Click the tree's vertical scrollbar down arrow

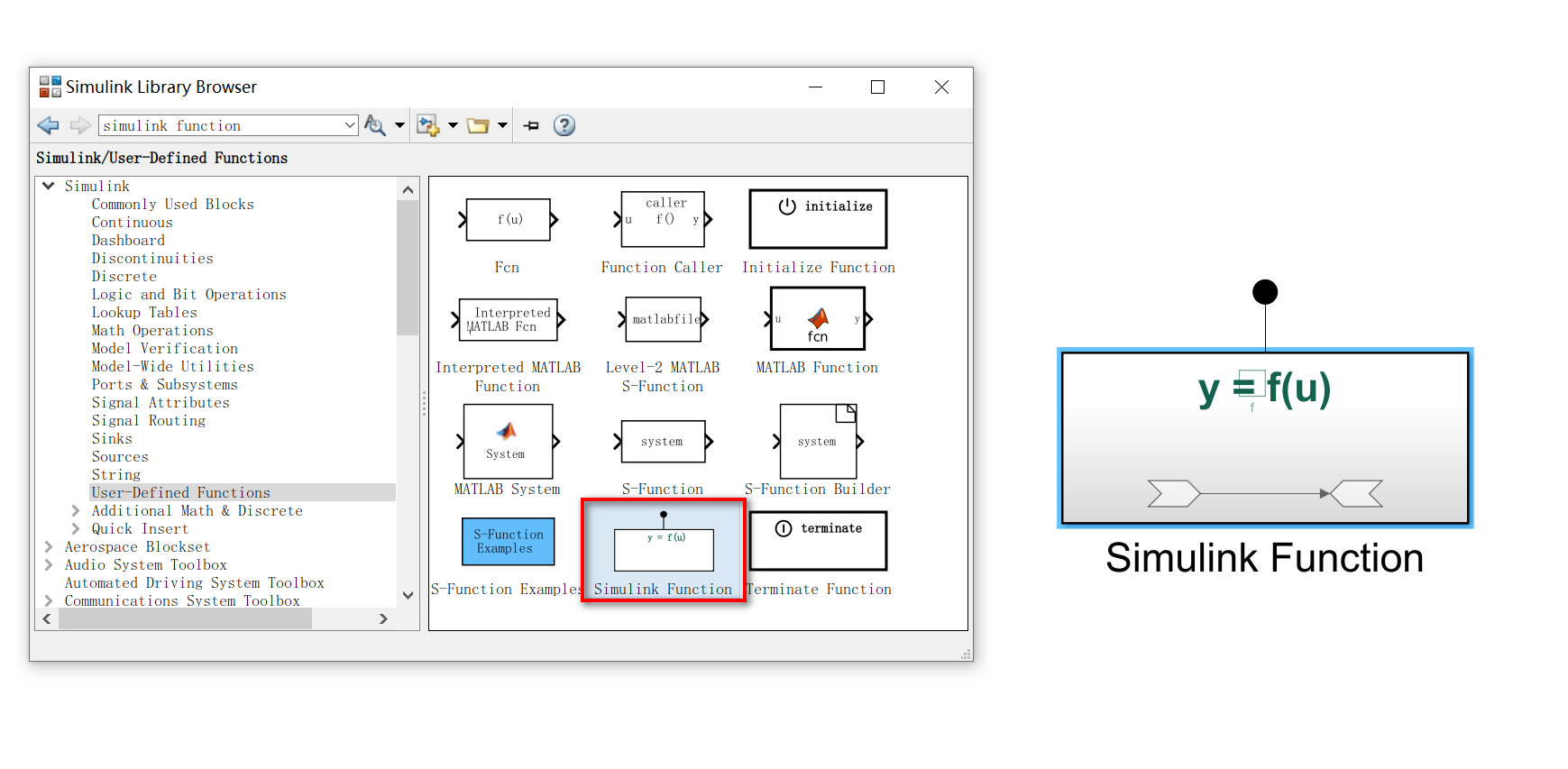pyautogui.click(x=408, y=595)
